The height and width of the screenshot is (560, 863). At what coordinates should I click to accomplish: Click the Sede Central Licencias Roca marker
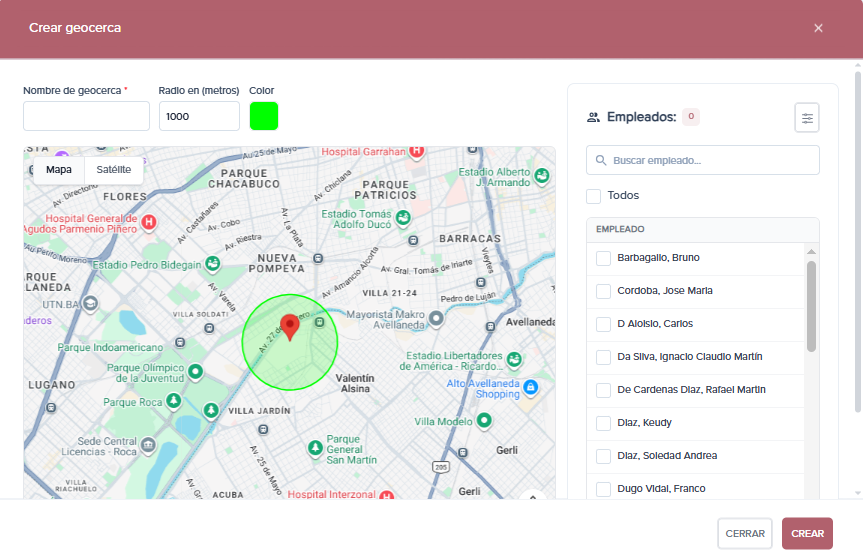pos(148,445)
